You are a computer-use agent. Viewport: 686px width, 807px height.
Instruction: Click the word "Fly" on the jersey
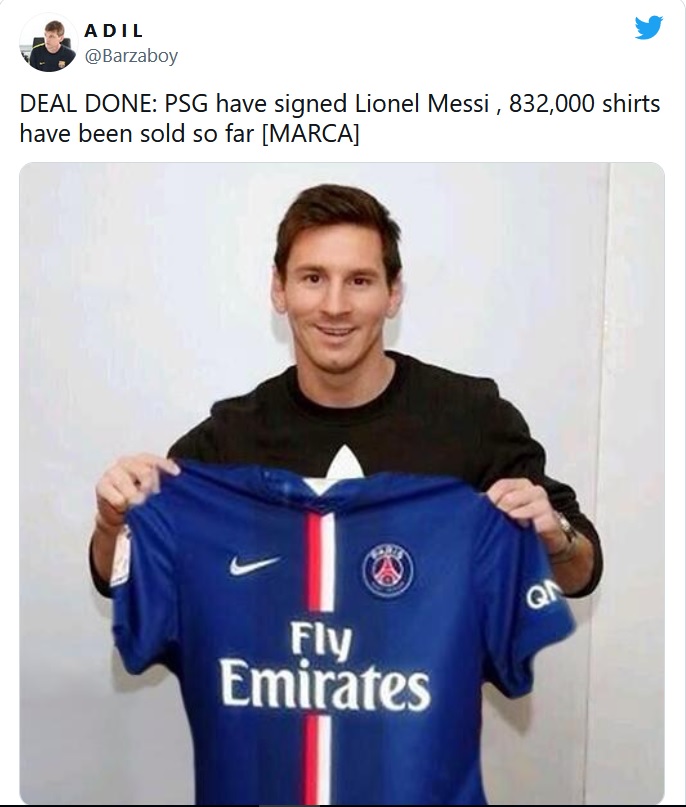click(321, 641)
